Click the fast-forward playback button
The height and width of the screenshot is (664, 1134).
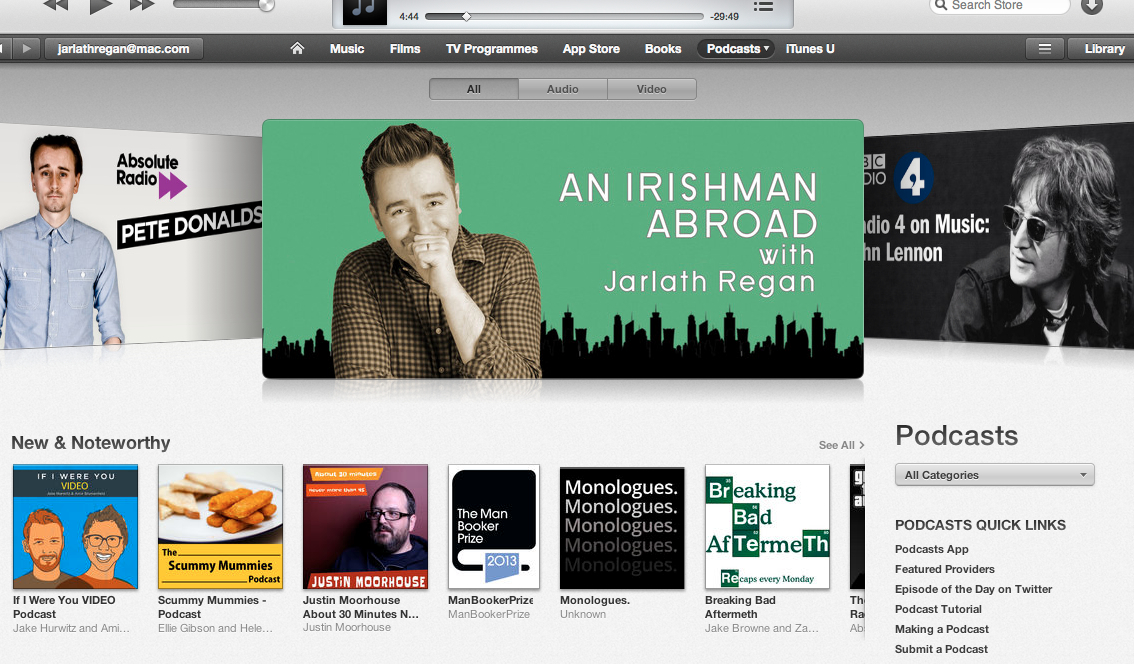point(142,4)
